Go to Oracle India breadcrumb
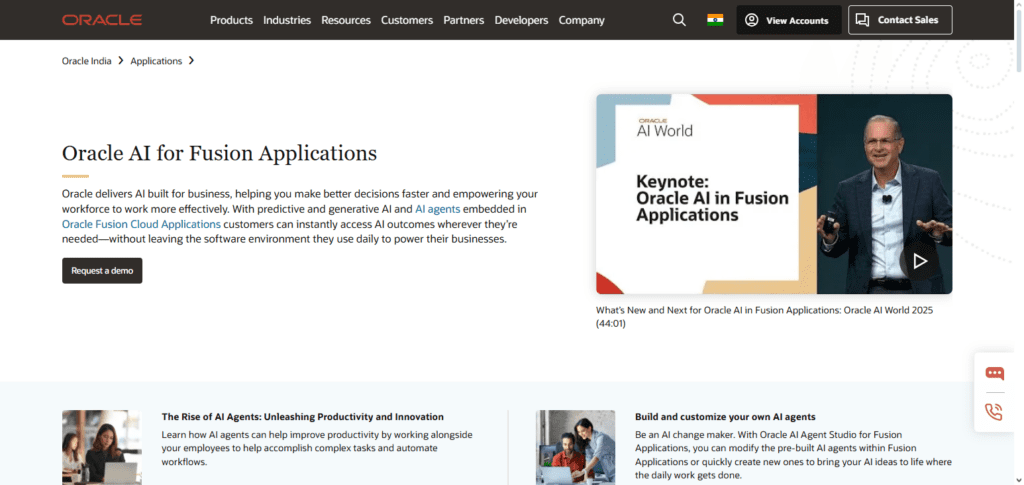The height and width of the screenshot is (485, 1024). click(x=86, y=61)
